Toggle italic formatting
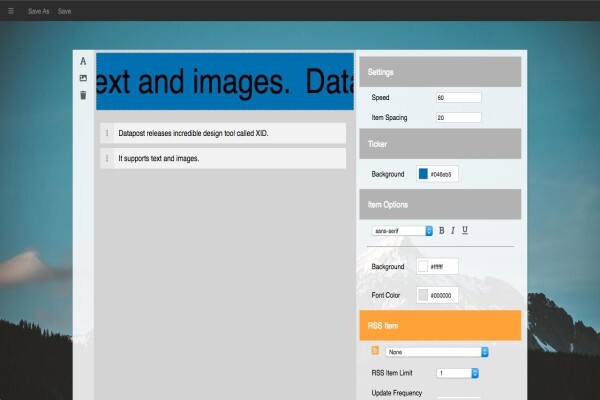This screenshot has height=400, width=600. [x=453, y=230]
